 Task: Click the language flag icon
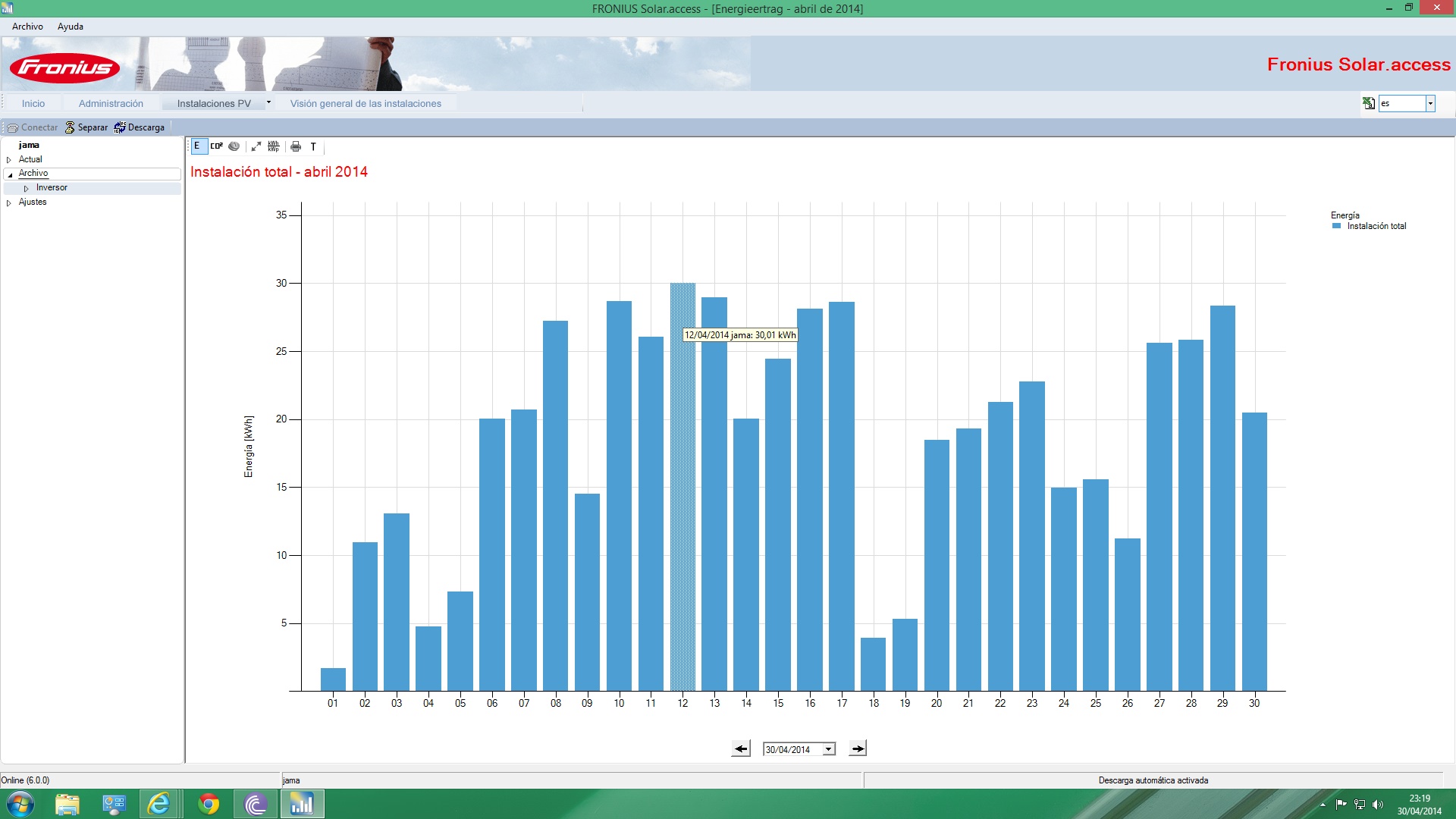coord(1369,103)
